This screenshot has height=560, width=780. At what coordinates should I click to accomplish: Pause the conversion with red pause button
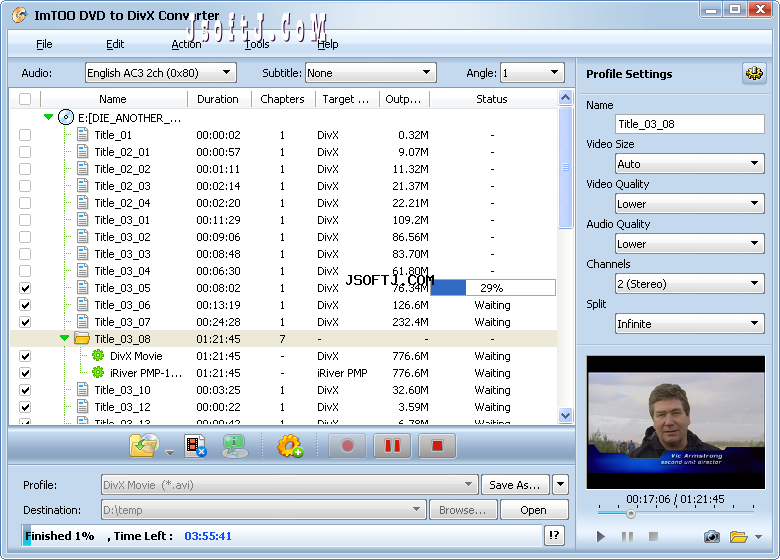392,446
